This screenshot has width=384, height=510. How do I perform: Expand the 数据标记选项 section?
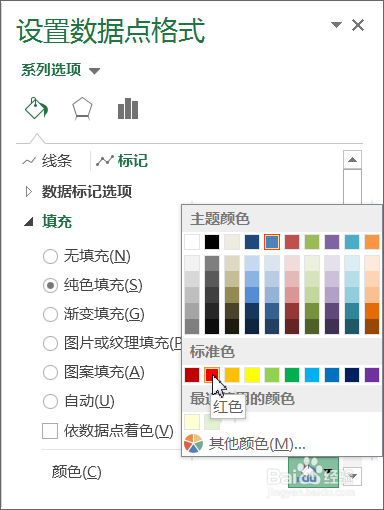click(x=79, y=192)
